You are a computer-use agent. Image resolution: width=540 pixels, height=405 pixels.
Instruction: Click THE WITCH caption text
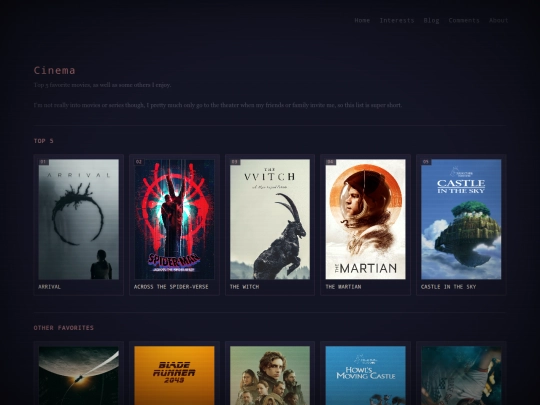point(244,287)
